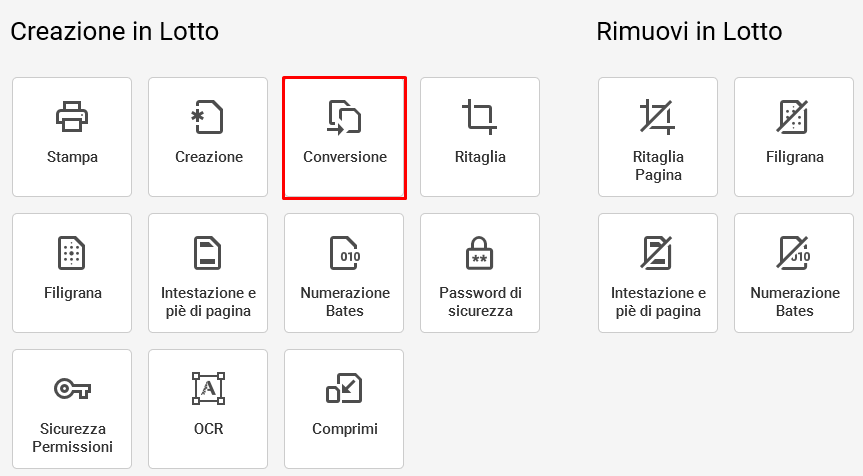Click the Ritaglia Pagina label text
The image size is (863, 476).
[658, 166]
